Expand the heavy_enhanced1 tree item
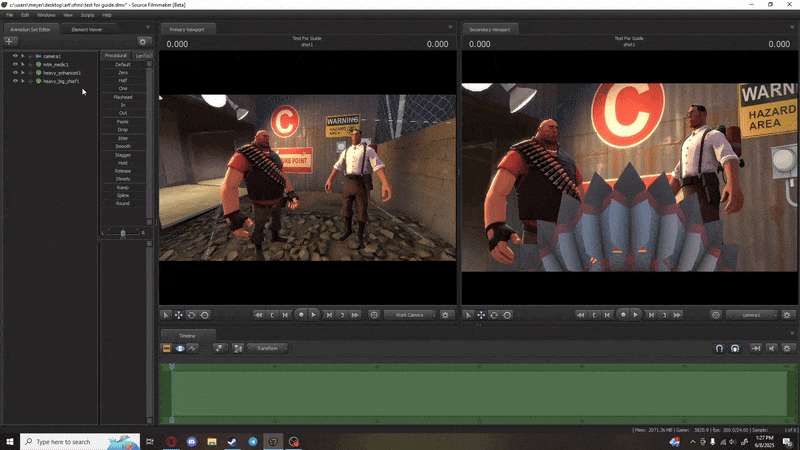The image size is (800, 450). pos(23,73)
